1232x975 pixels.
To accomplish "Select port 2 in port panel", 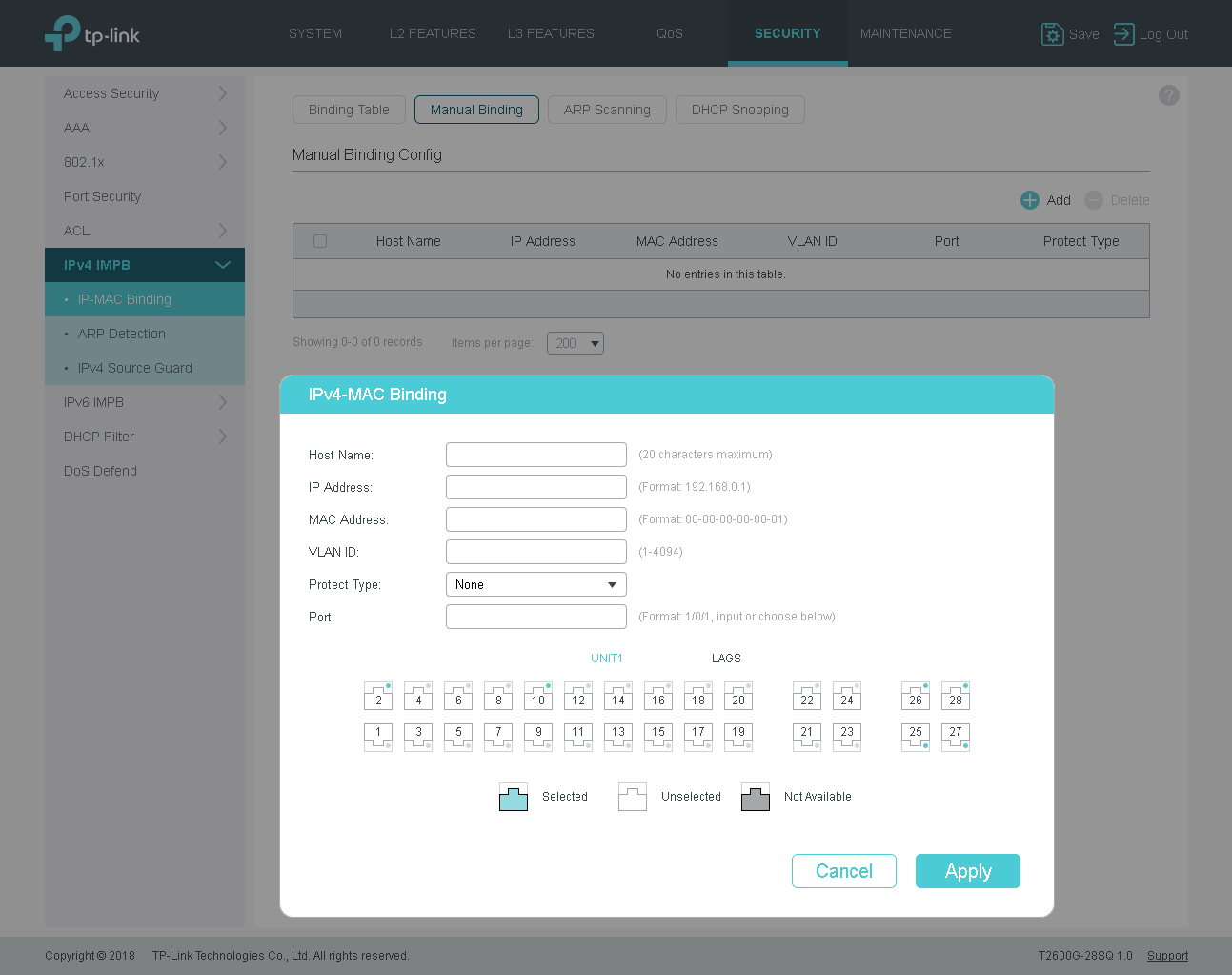I will tap(378, 696).
